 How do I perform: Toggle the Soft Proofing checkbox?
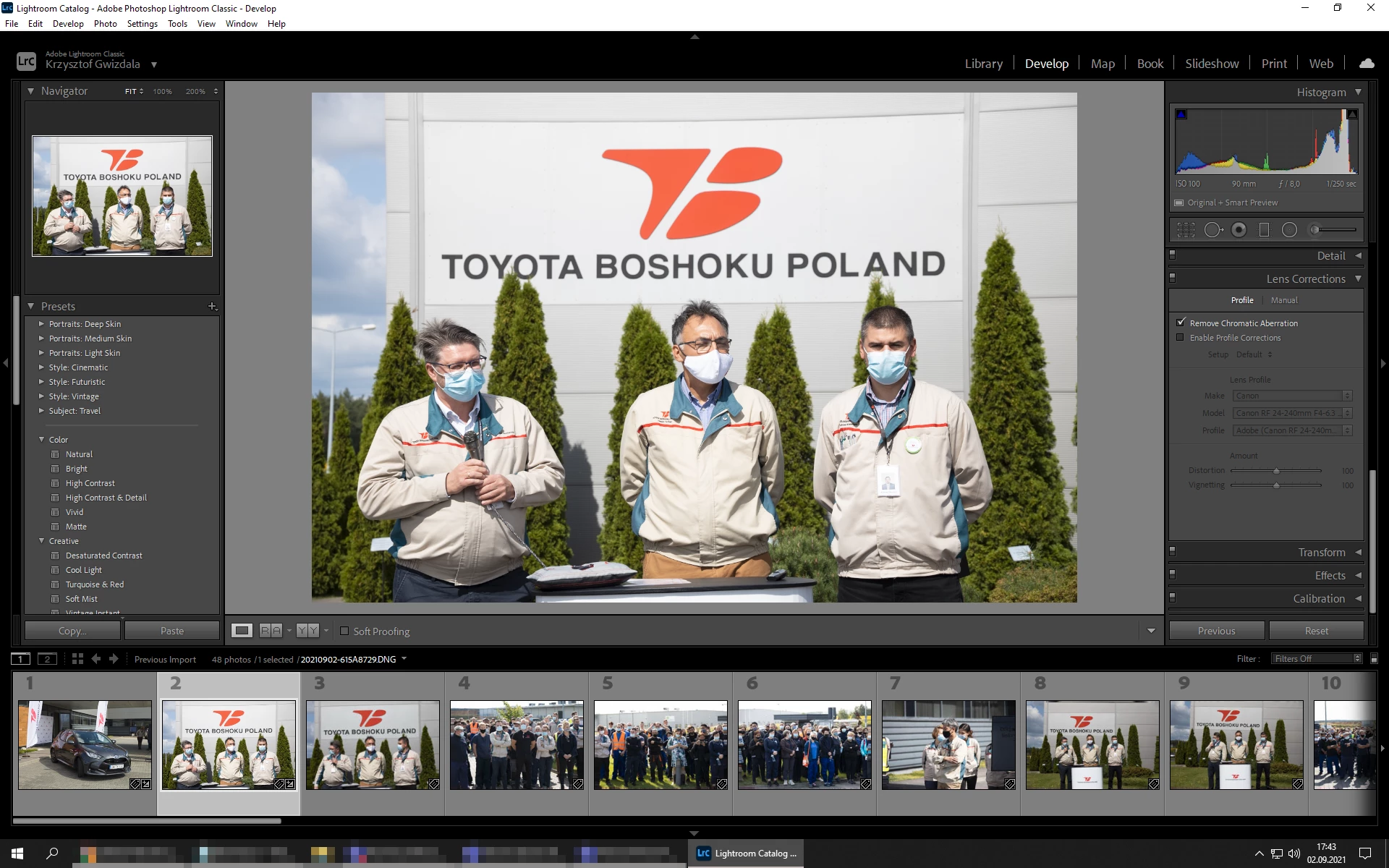point(344,631)
